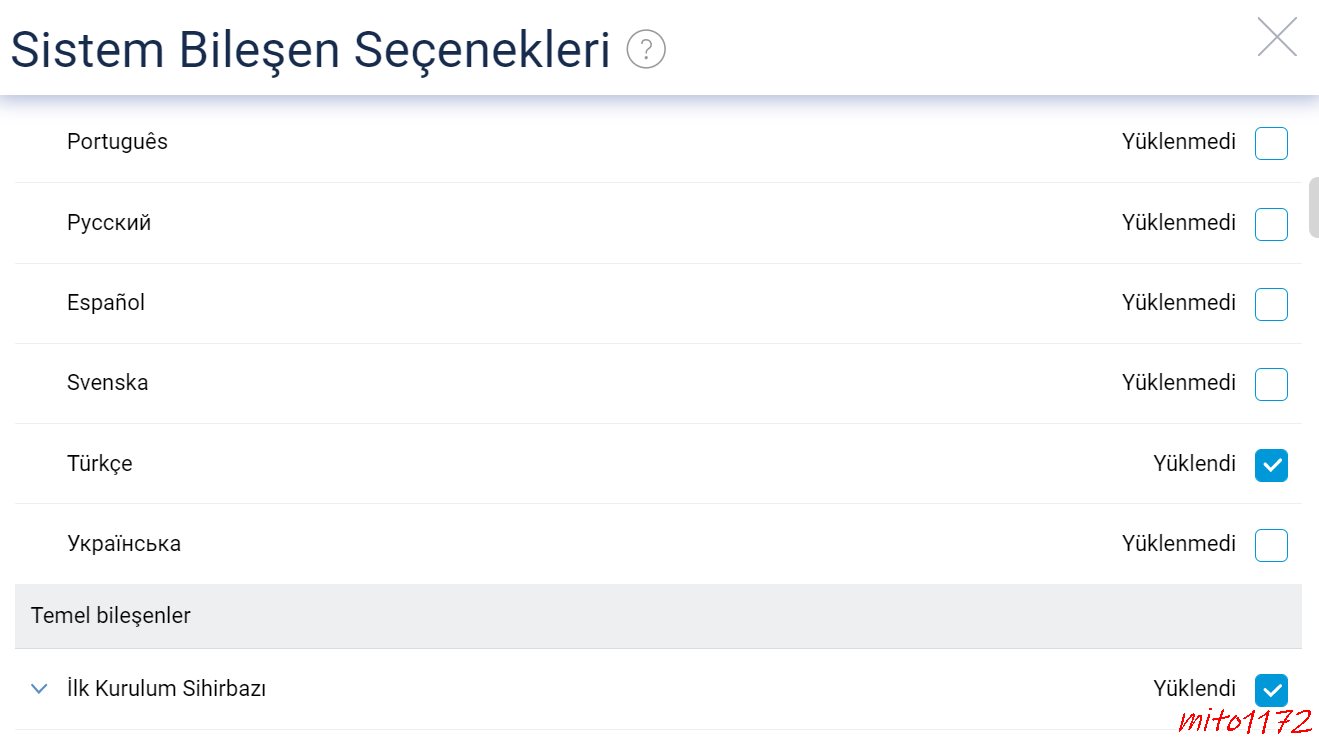Click the İlk Kurulum Sihirbazı label
This screenshot has height=746, width=1319.
(166, 688)
